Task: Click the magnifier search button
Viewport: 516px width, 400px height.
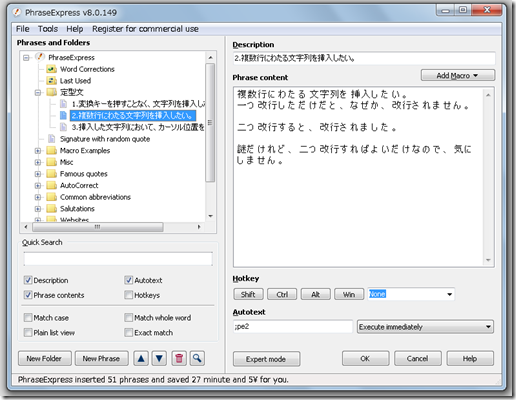Action: [197, 359]
